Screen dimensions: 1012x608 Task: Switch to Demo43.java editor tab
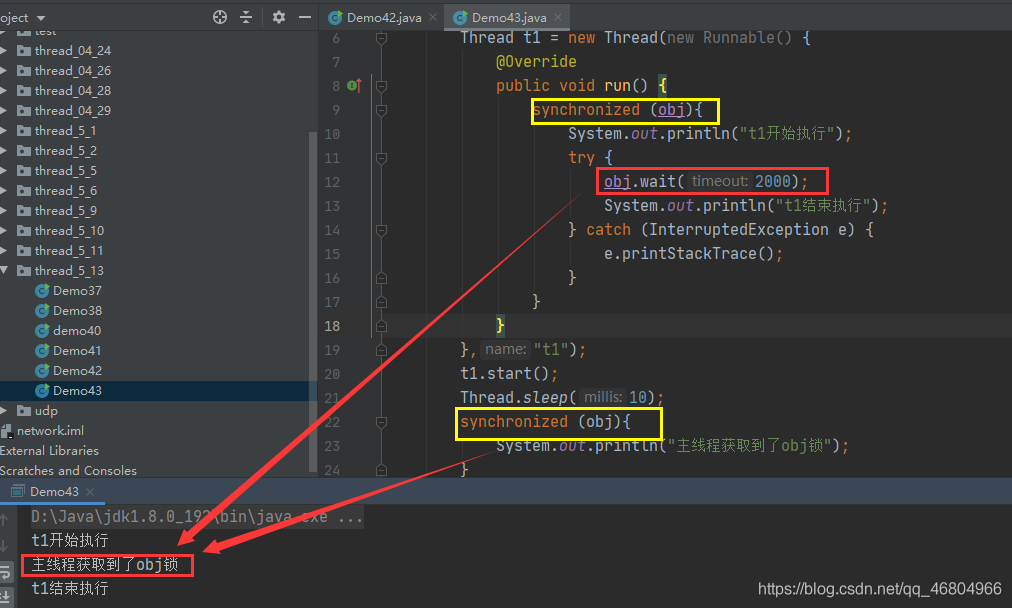point(509,17)
